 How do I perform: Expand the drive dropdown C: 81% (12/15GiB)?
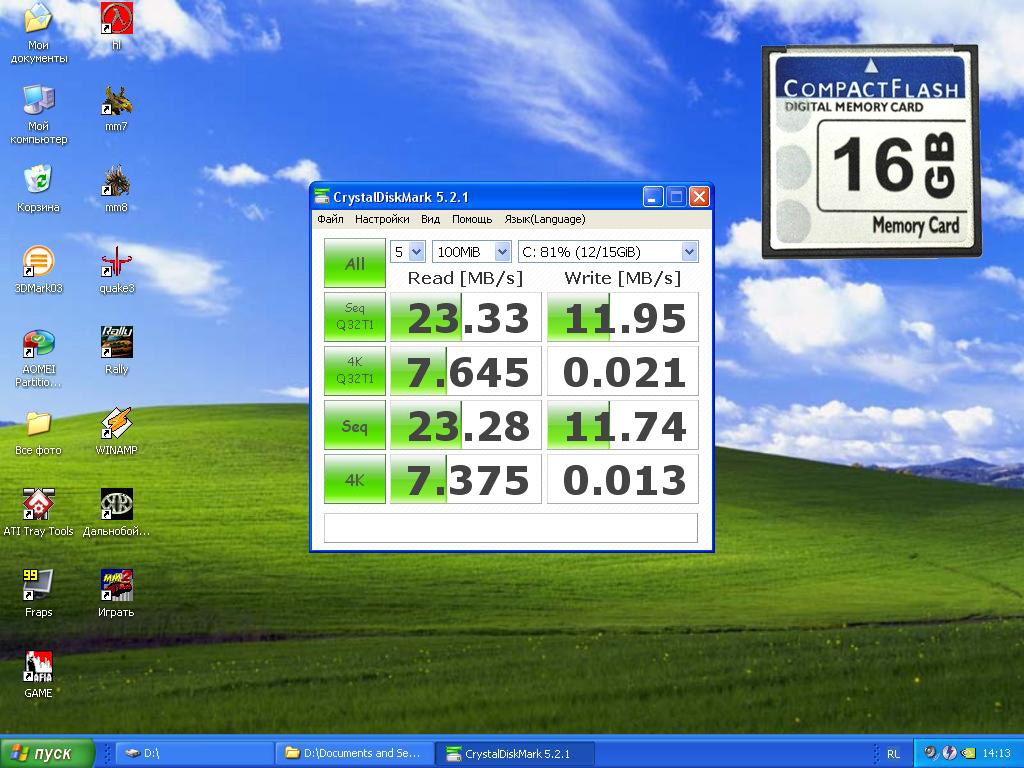(x=689, y=251)
